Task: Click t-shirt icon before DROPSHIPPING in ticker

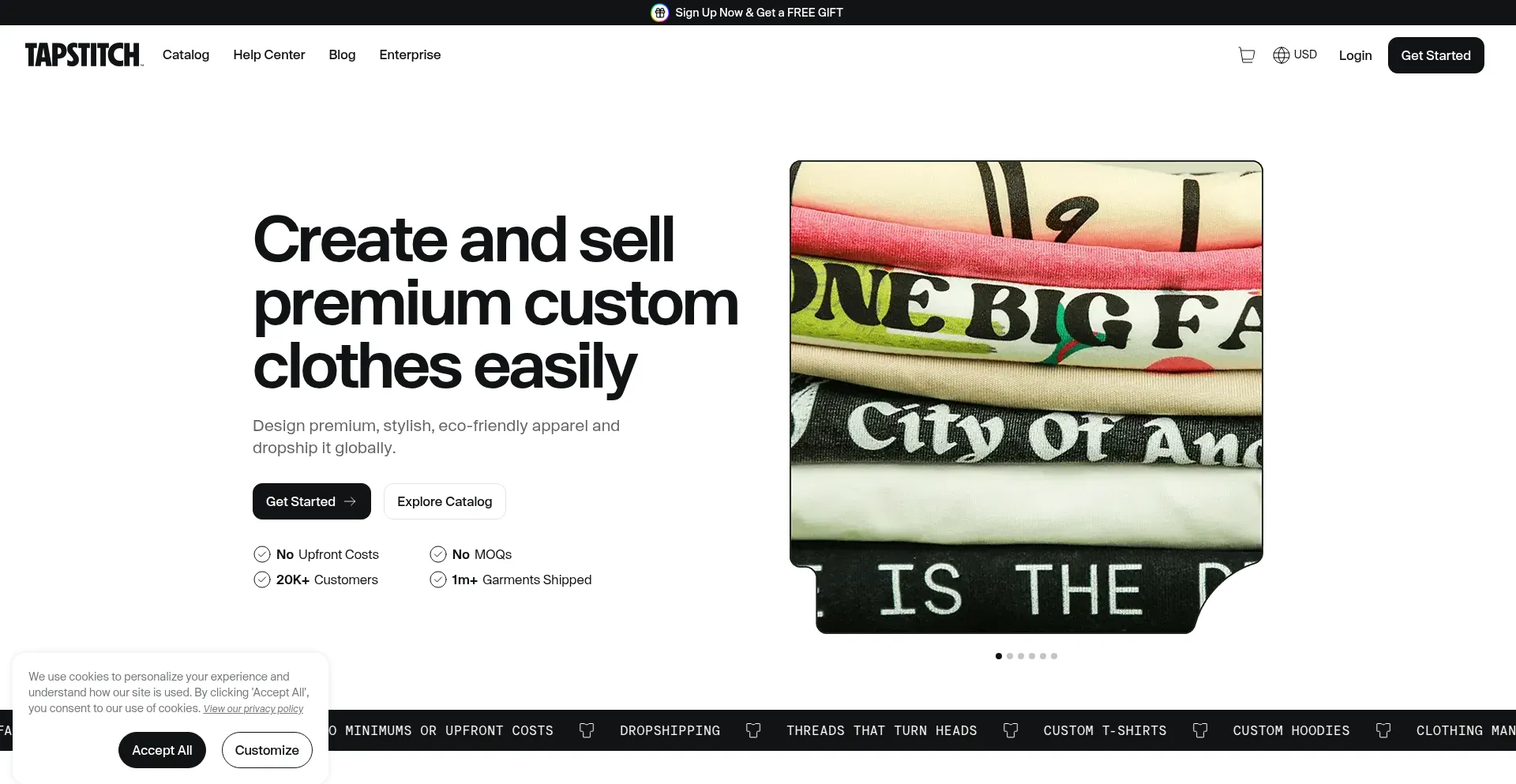Action: (587, 730)
